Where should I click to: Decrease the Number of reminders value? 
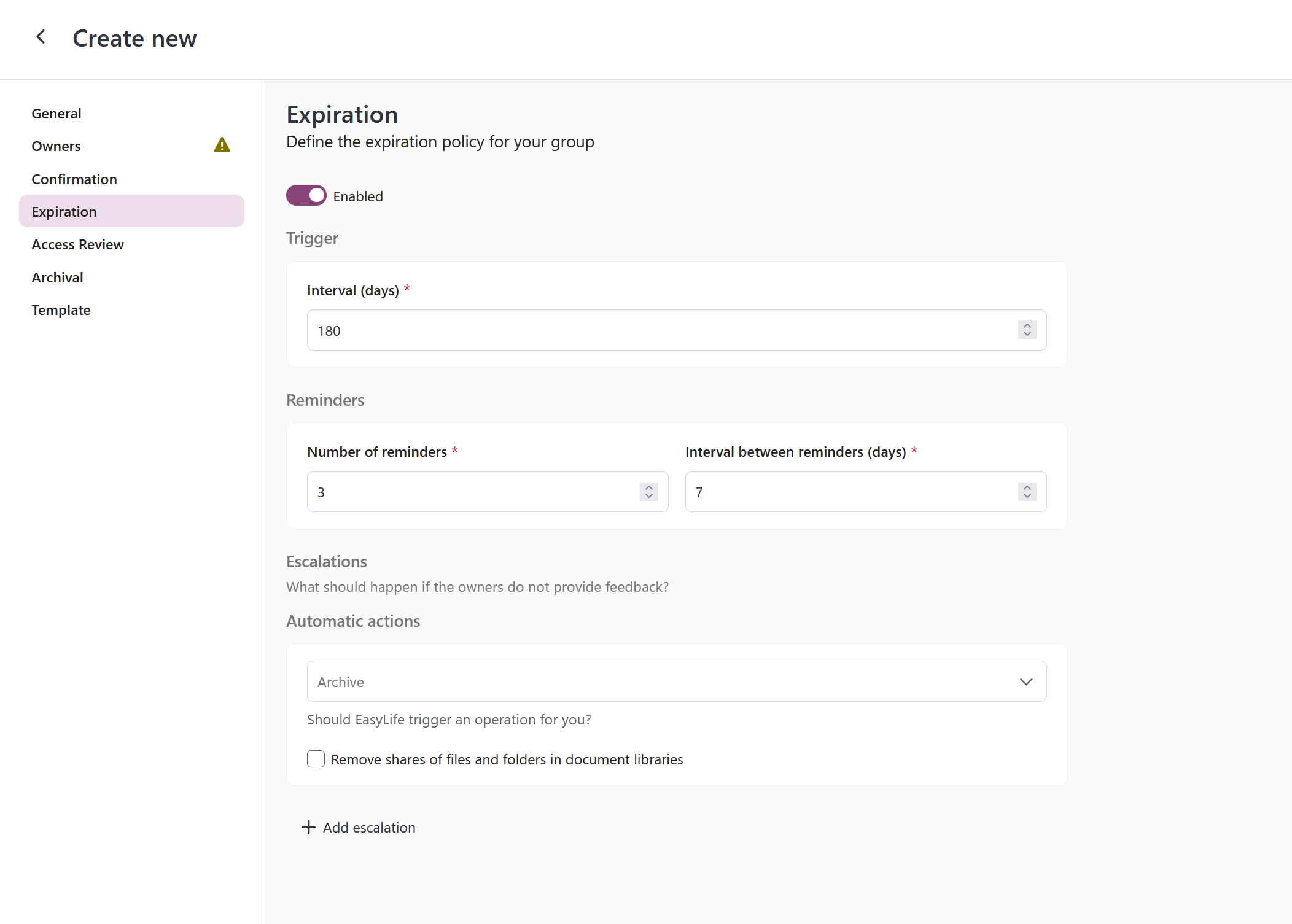[x=648, y=496]
